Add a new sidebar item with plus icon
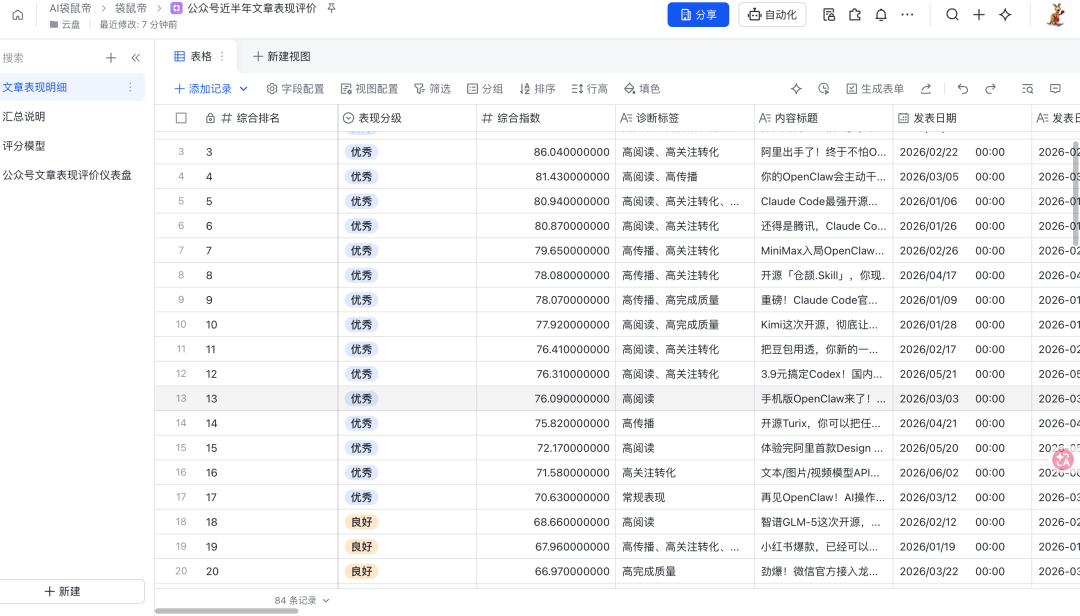1080x616 pixels. pyautogui.click(x=111, y=58)
